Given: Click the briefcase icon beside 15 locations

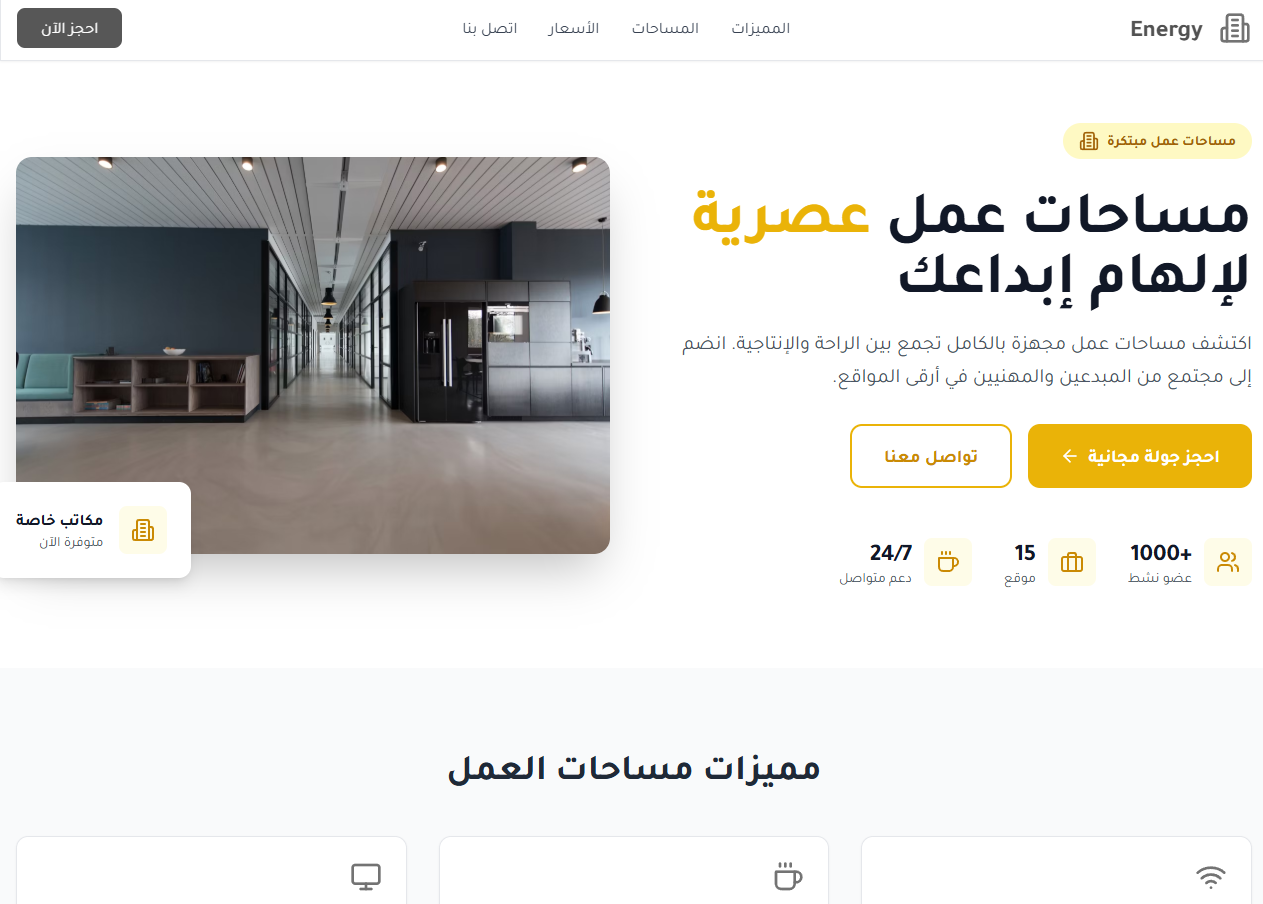Looking at the screenshot, I should pos(1072,562).
